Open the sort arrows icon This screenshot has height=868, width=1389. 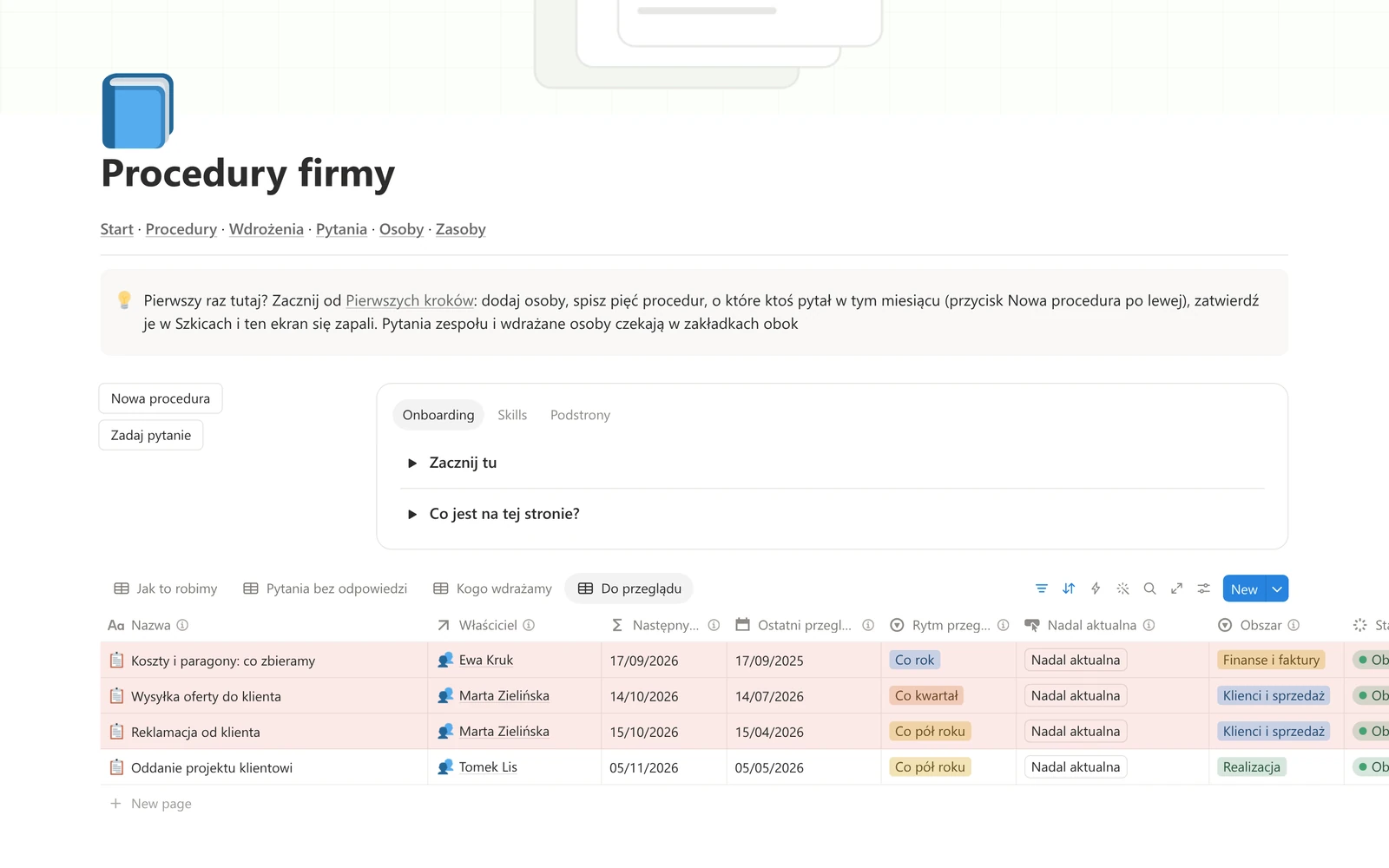click(x=1069, y=589)
